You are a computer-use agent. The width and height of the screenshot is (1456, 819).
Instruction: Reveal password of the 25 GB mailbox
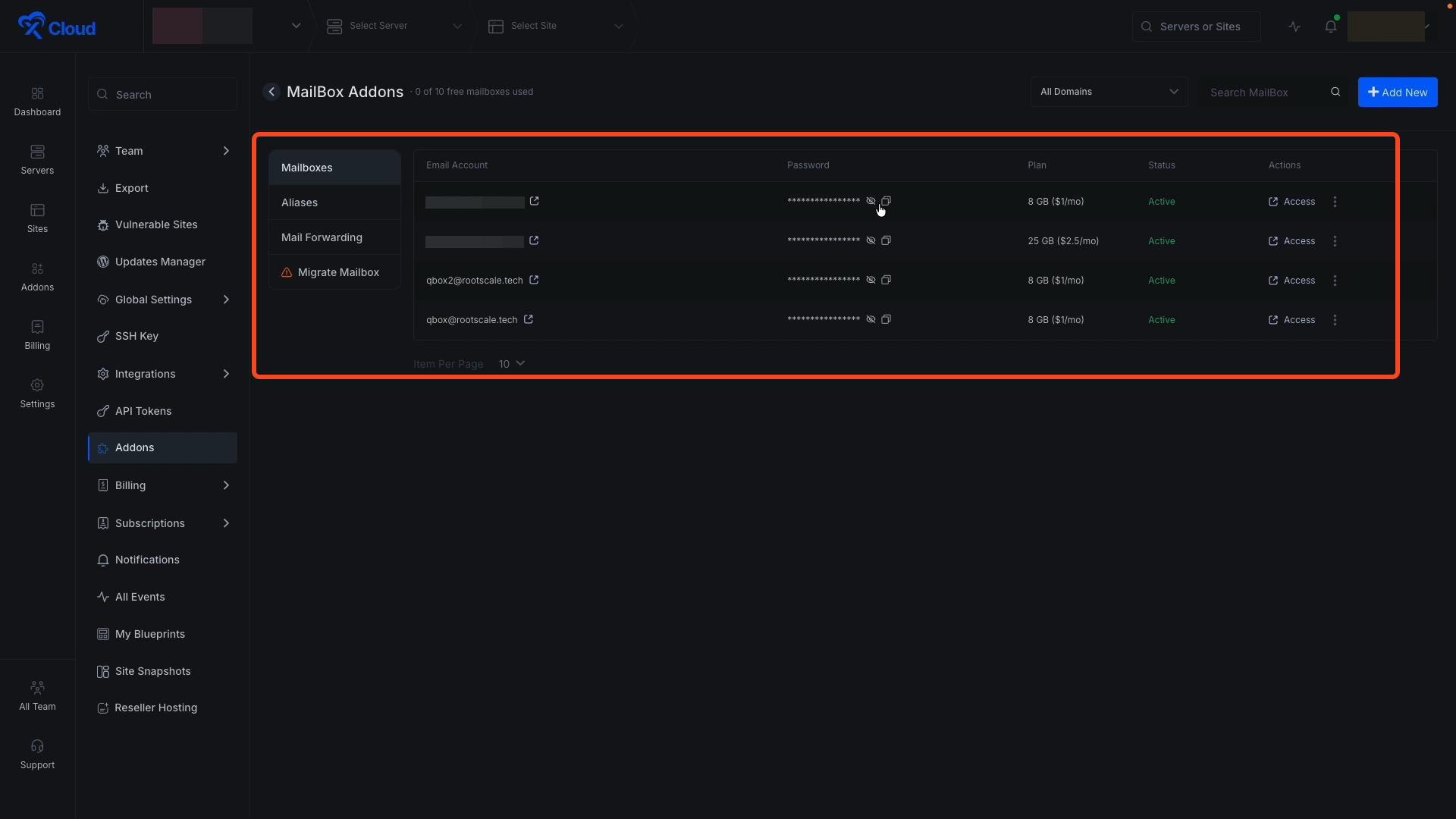click(871, 240)
